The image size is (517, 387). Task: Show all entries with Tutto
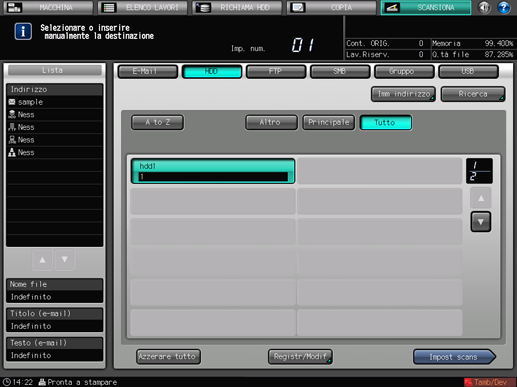(386, 122)
